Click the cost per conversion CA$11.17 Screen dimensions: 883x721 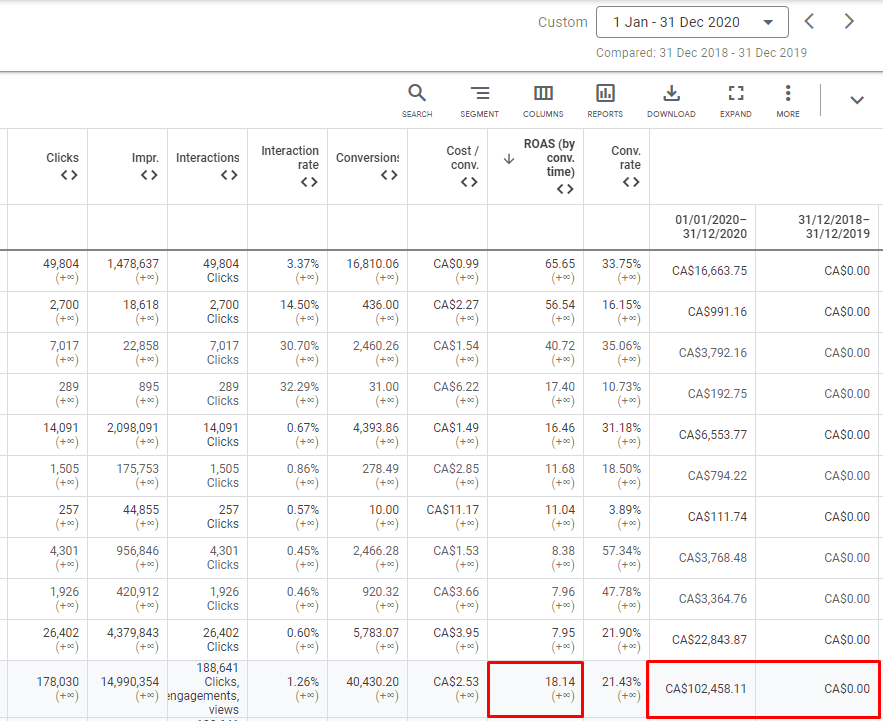[453, 510]
